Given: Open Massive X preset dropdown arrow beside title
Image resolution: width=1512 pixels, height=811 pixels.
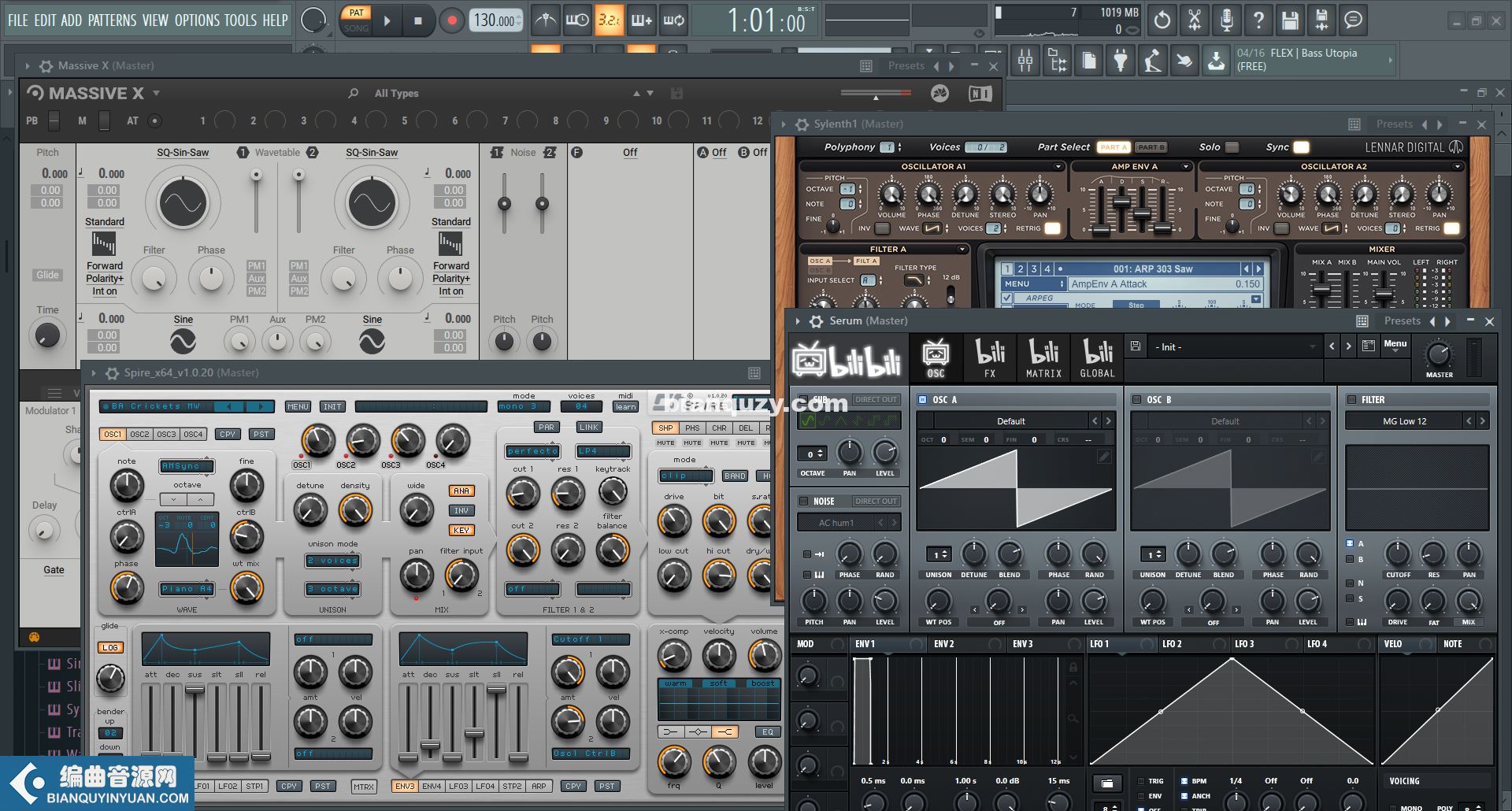Looking at the screenshot, I should pyautogui.click(x=156, y=93).
